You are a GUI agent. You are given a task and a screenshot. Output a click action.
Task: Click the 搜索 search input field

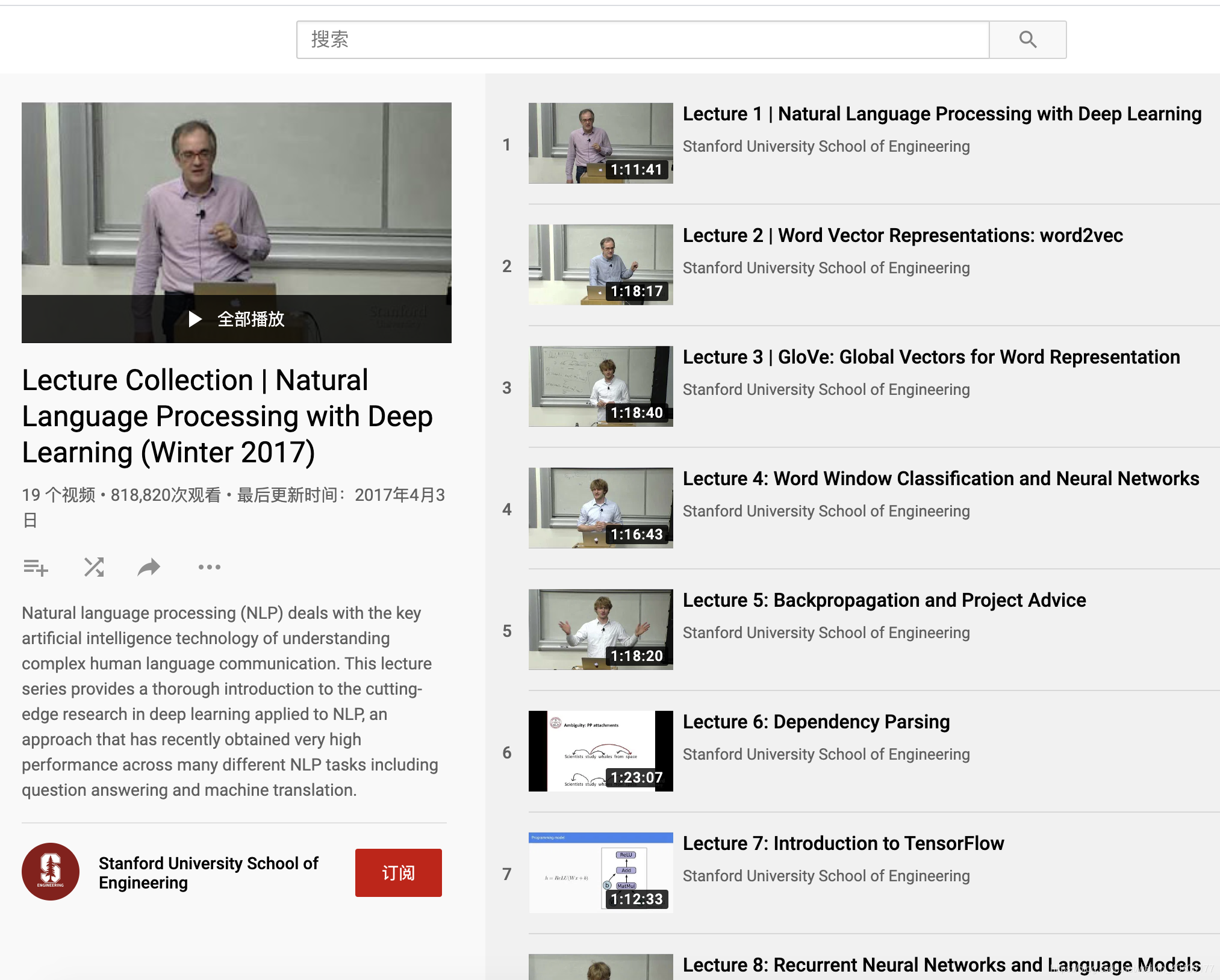tap(643, 40)
